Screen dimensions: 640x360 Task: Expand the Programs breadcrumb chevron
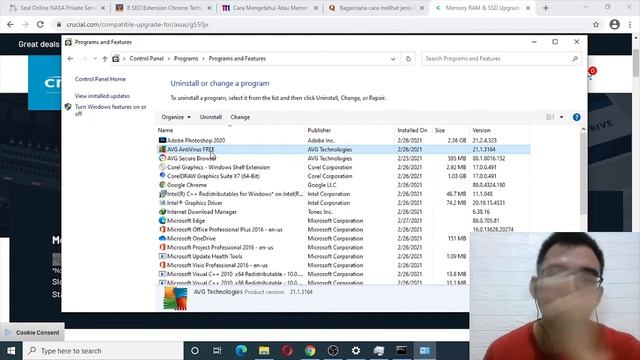203,59
